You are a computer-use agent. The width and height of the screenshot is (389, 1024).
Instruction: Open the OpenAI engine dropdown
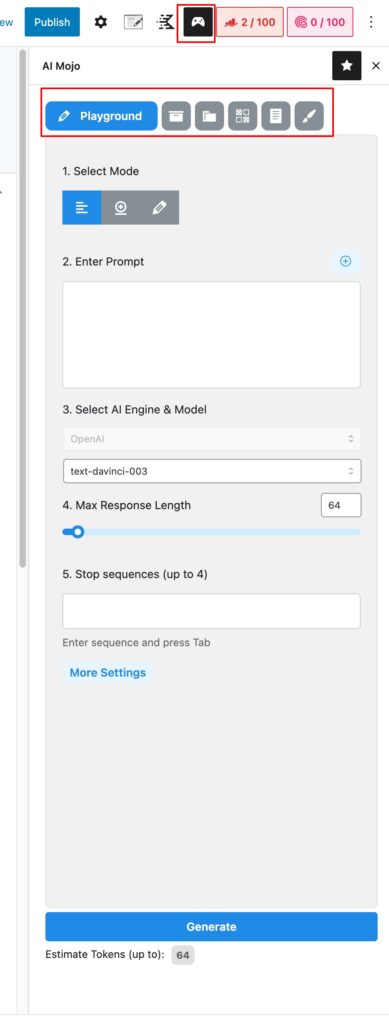[212, 438]
